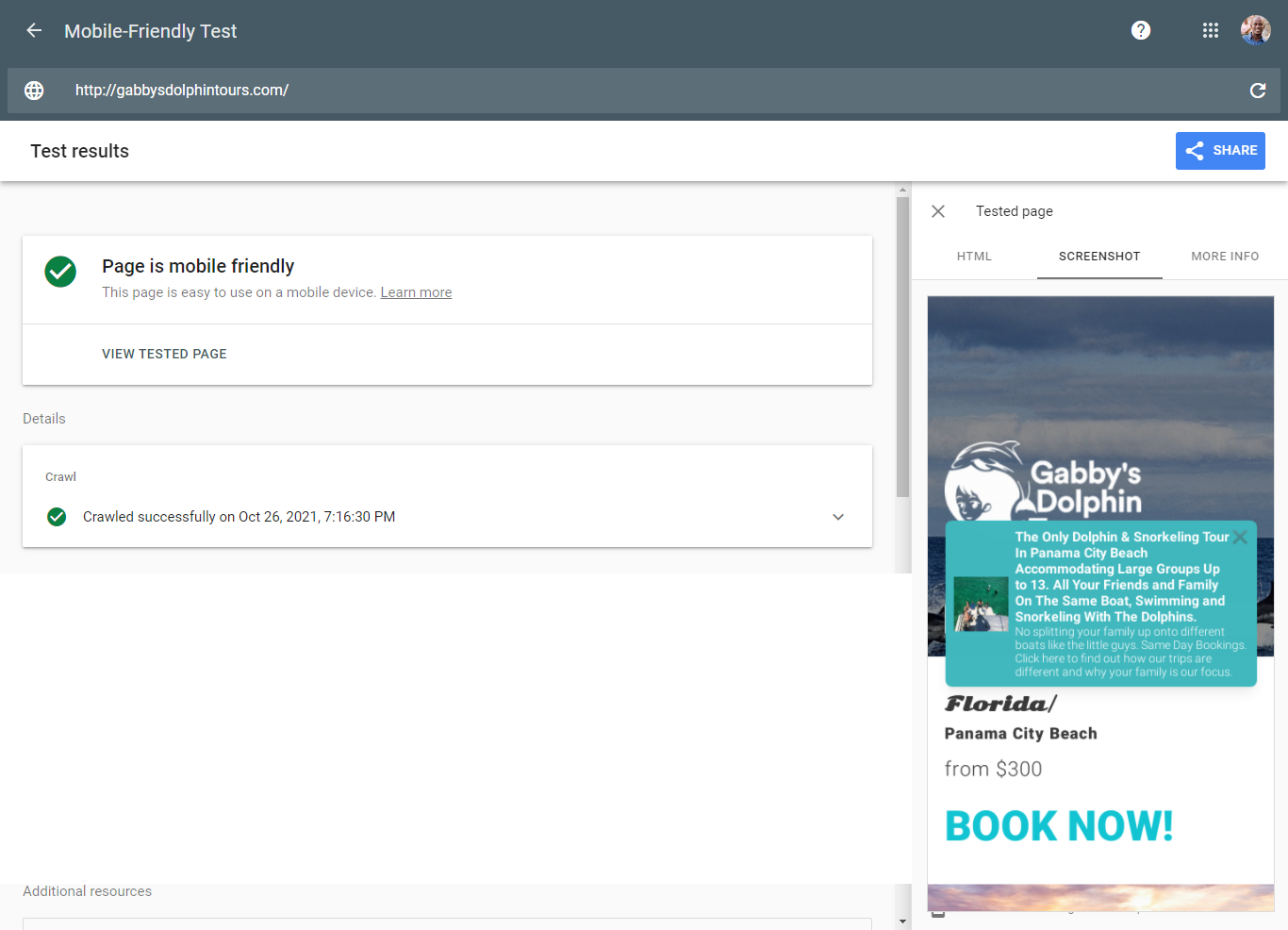Click the 'Test results' heading
This screenshot has width=1288, height=930.
(x=79, y=151)
